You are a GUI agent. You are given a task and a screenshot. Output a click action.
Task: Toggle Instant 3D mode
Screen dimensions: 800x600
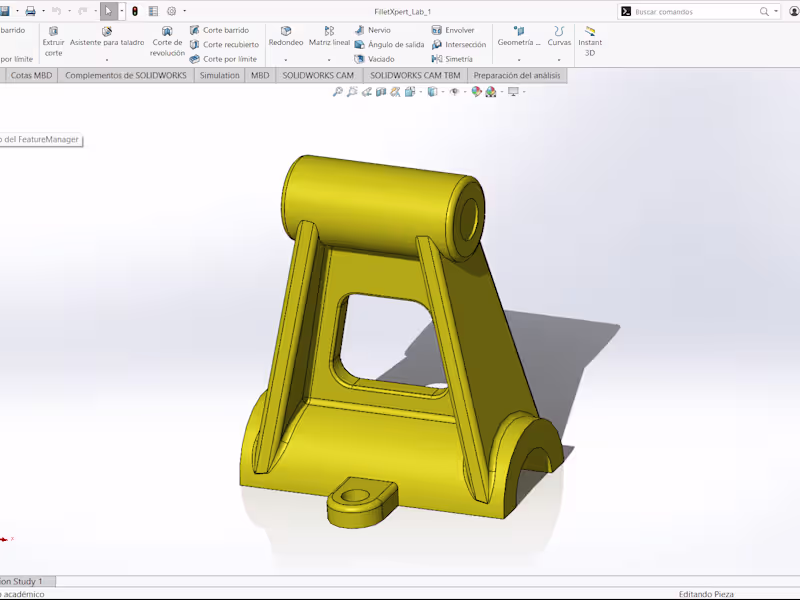coord(590,41)
